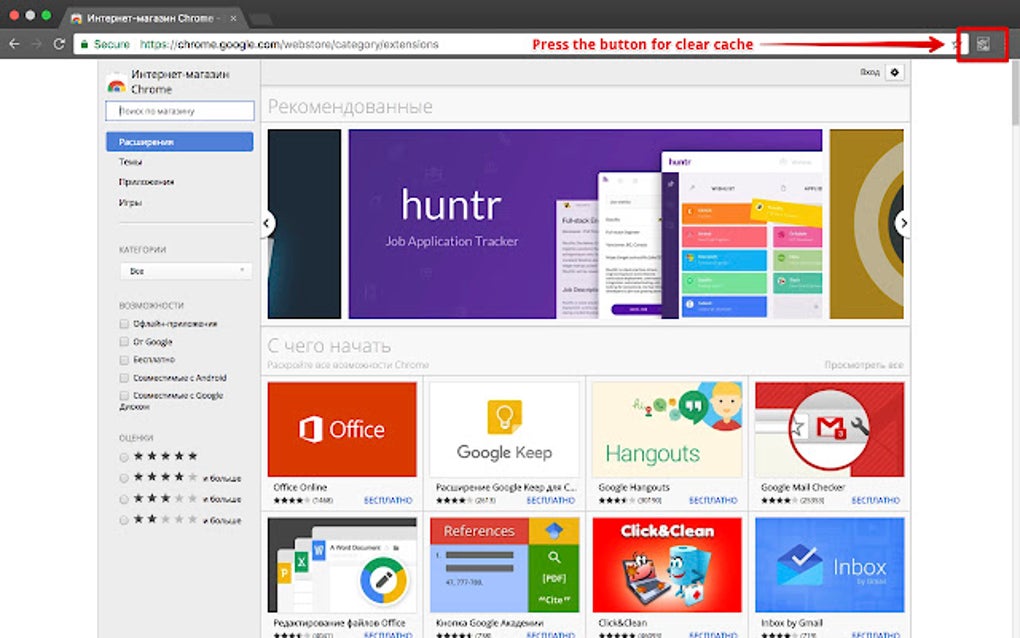
Task: Open the settings gear next to Вход
Action: tap(895, 72)
